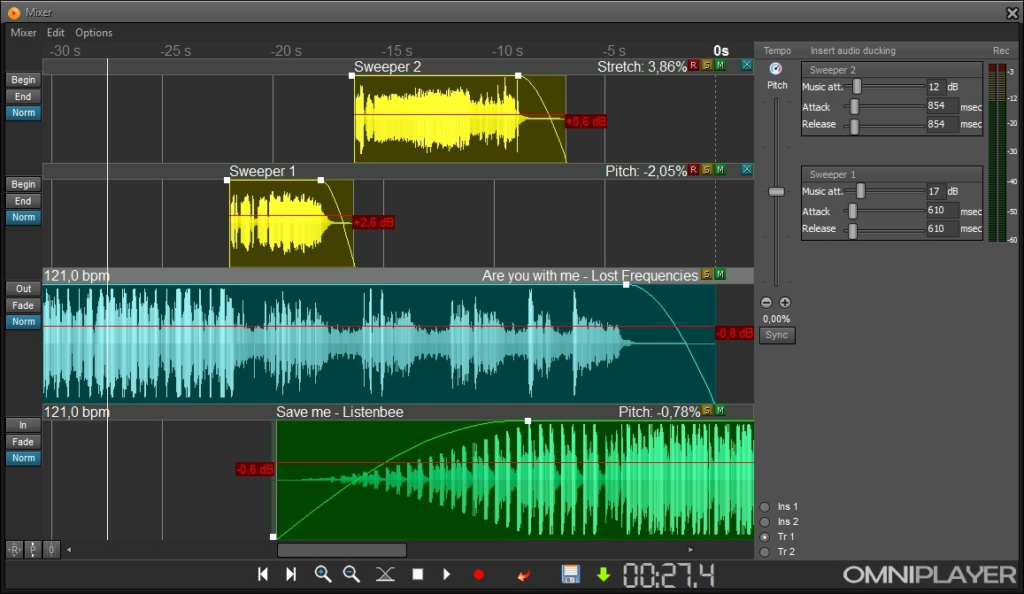Open the Mixer menu
This screenshot has width=1024, height=594.
(x=24, y=33)
